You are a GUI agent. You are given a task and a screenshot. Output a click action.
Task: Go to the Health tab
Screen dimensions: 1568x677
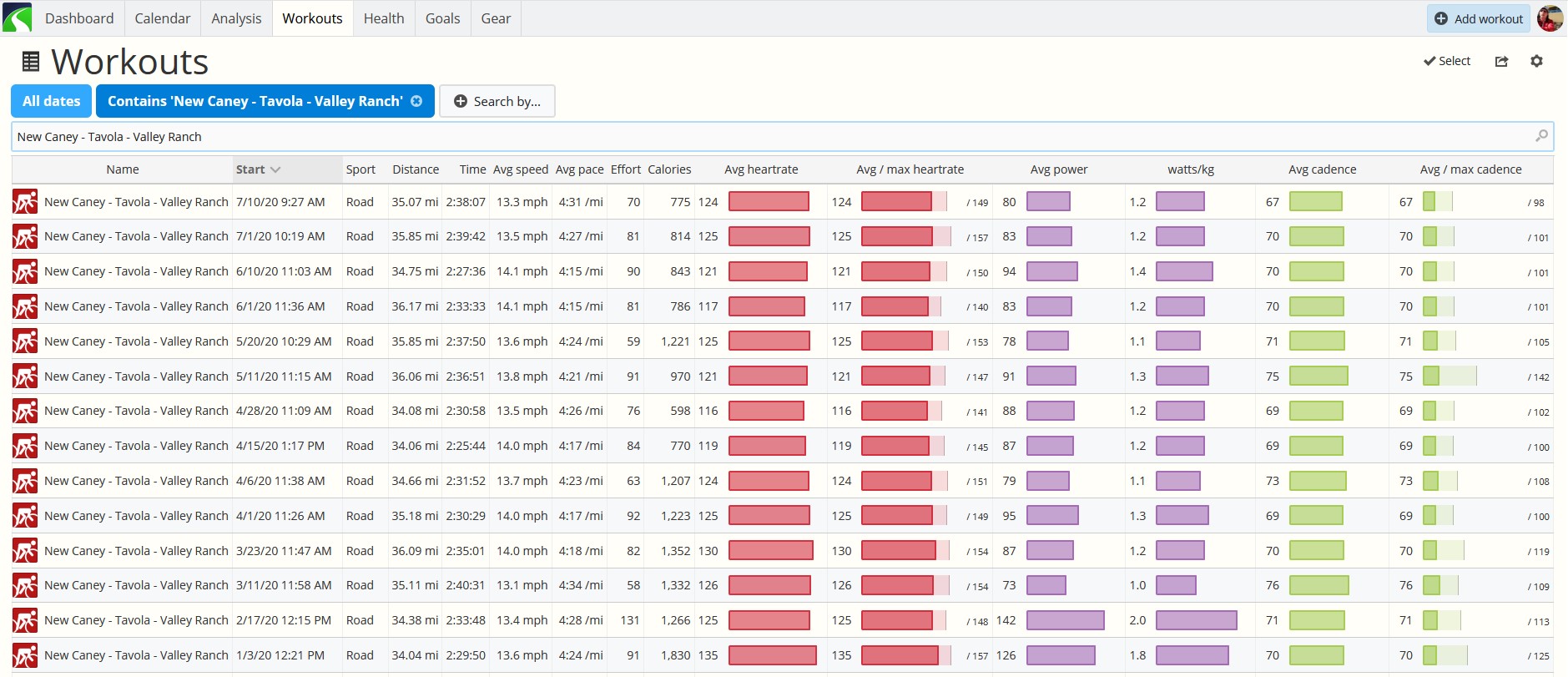click(384, 18)
